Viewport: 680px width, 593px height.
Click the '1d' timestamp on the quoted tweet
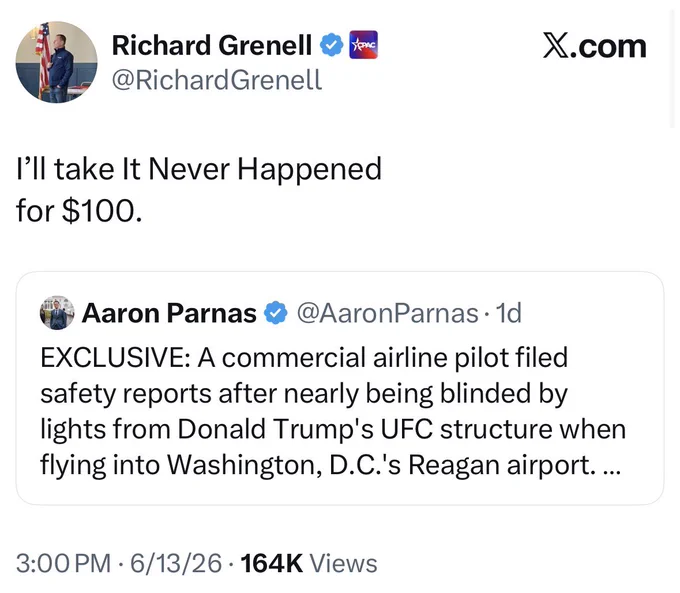(508, 313)
